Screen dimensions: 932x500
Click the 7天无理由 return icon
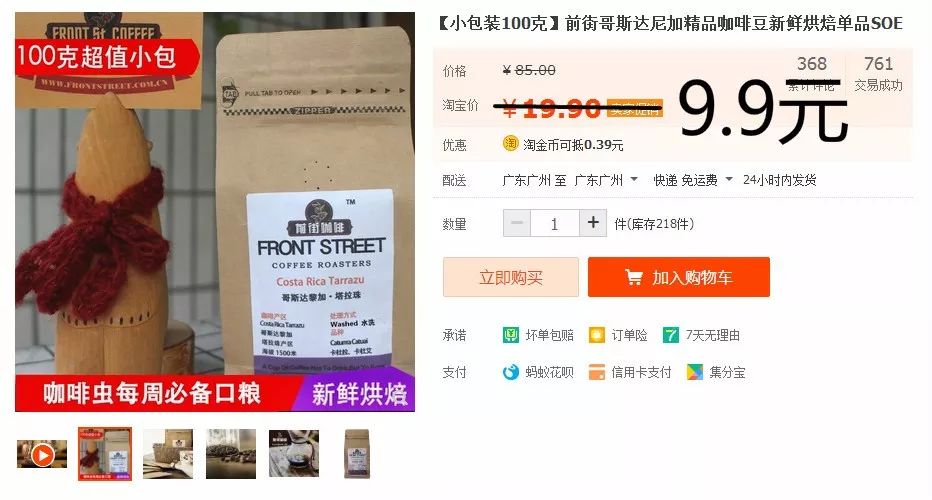(670, 335)
